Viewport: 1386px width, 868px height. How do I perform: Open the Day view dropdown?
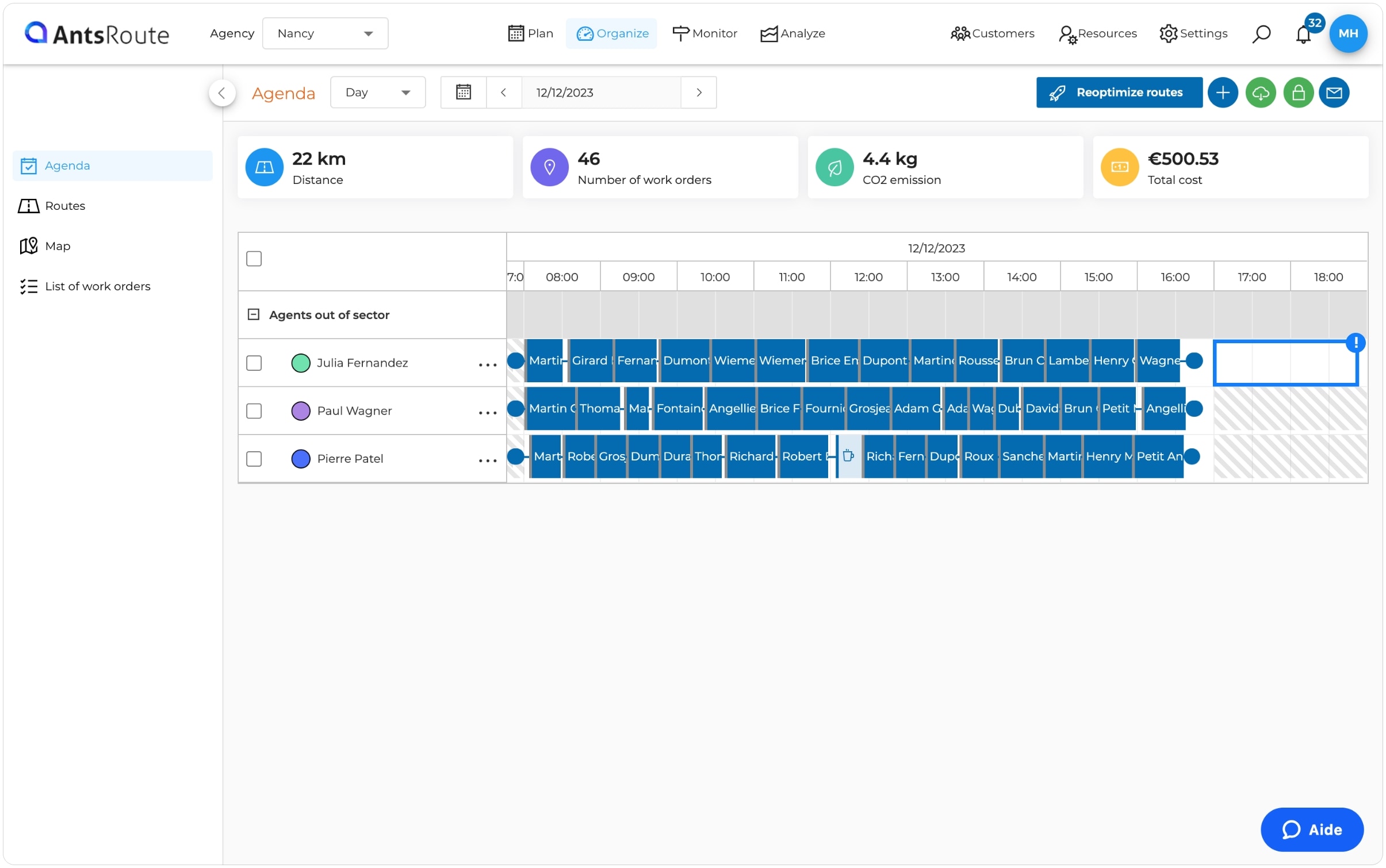click(x=378, y=93)
